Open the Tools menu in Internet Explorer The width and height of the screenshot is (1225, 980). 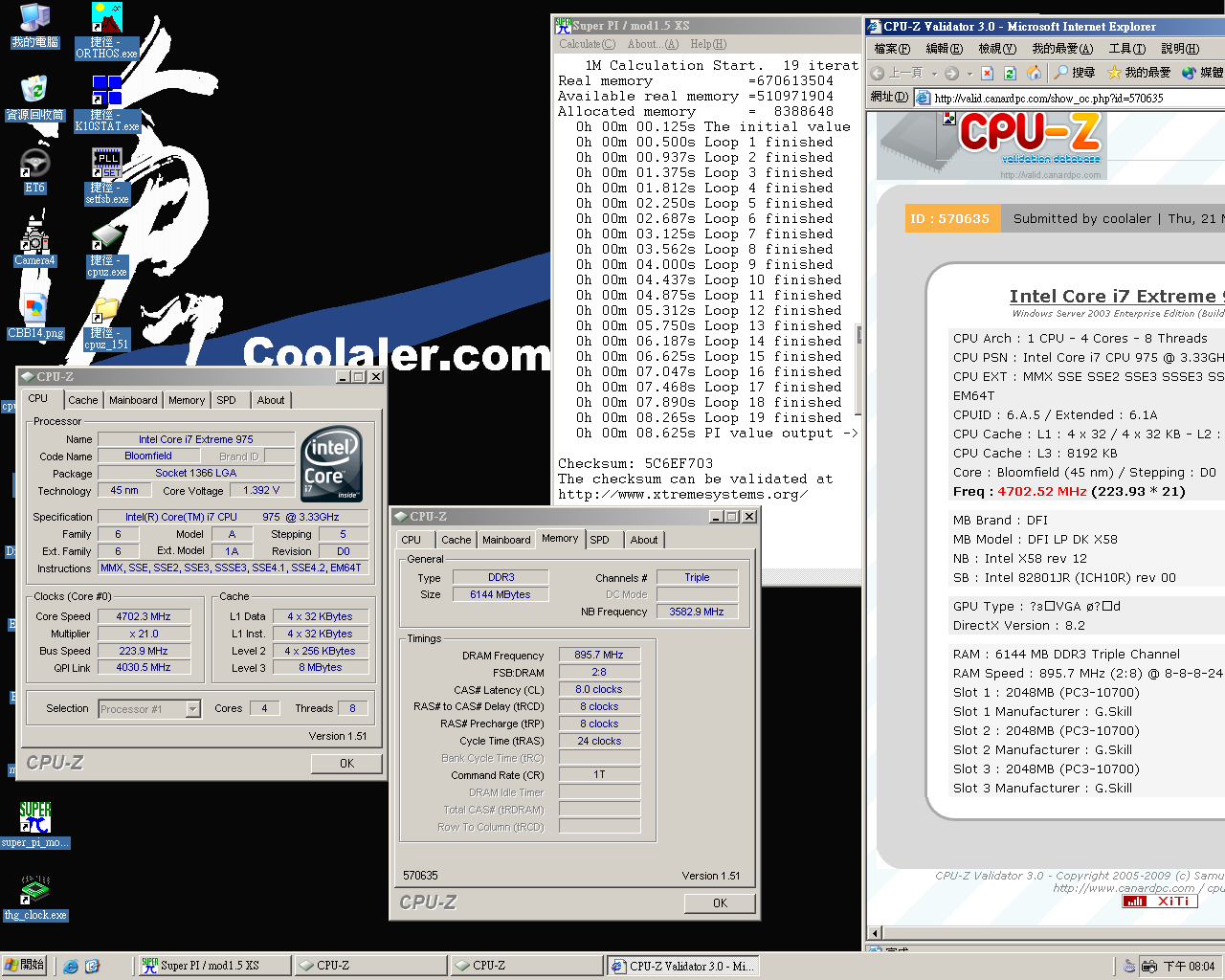(x=1127, y=49)
